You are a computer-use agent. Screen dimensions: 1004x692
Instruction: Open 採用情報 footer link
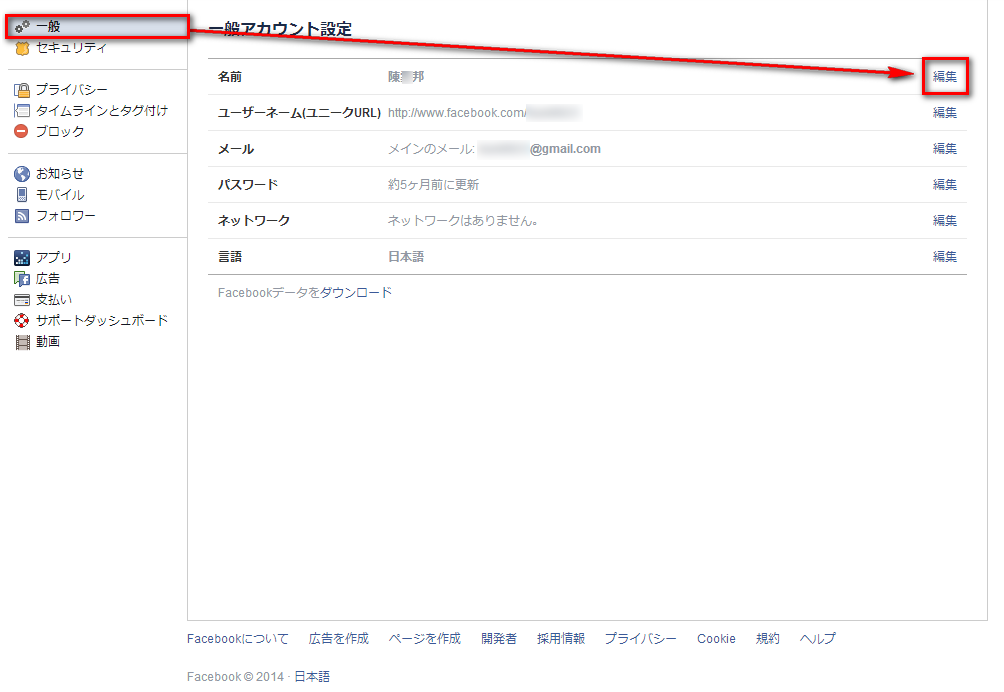(x=561, y=638)
